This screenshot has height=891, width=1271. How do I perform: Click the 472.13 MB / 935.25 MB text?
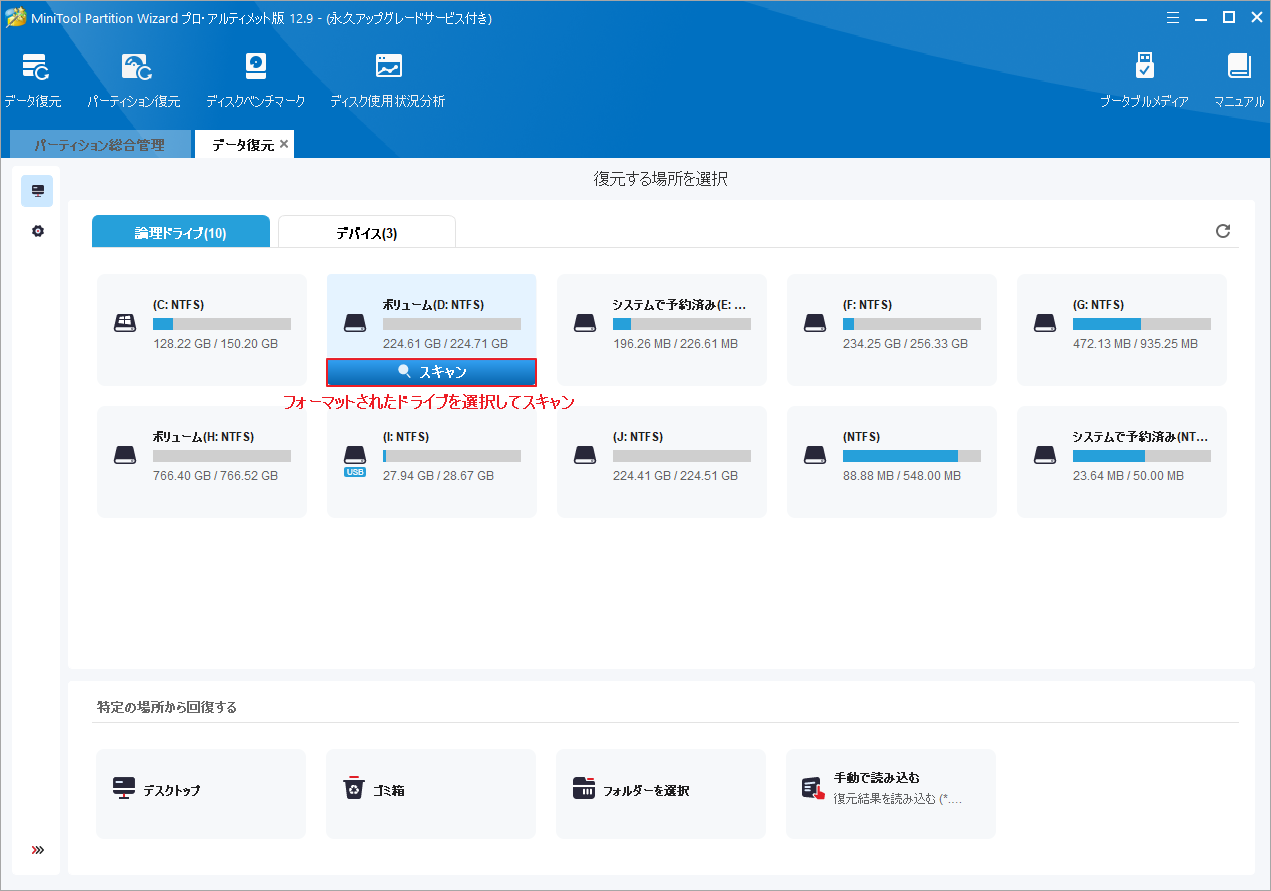(x=1135, y=344)
